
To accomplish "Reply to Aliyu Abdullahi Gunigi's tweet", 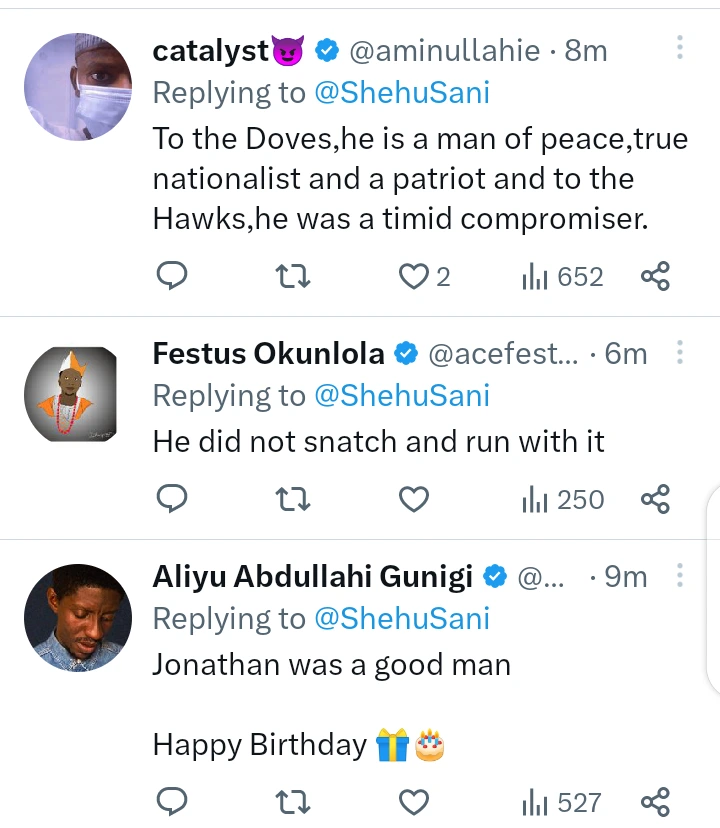I will 172,802.
